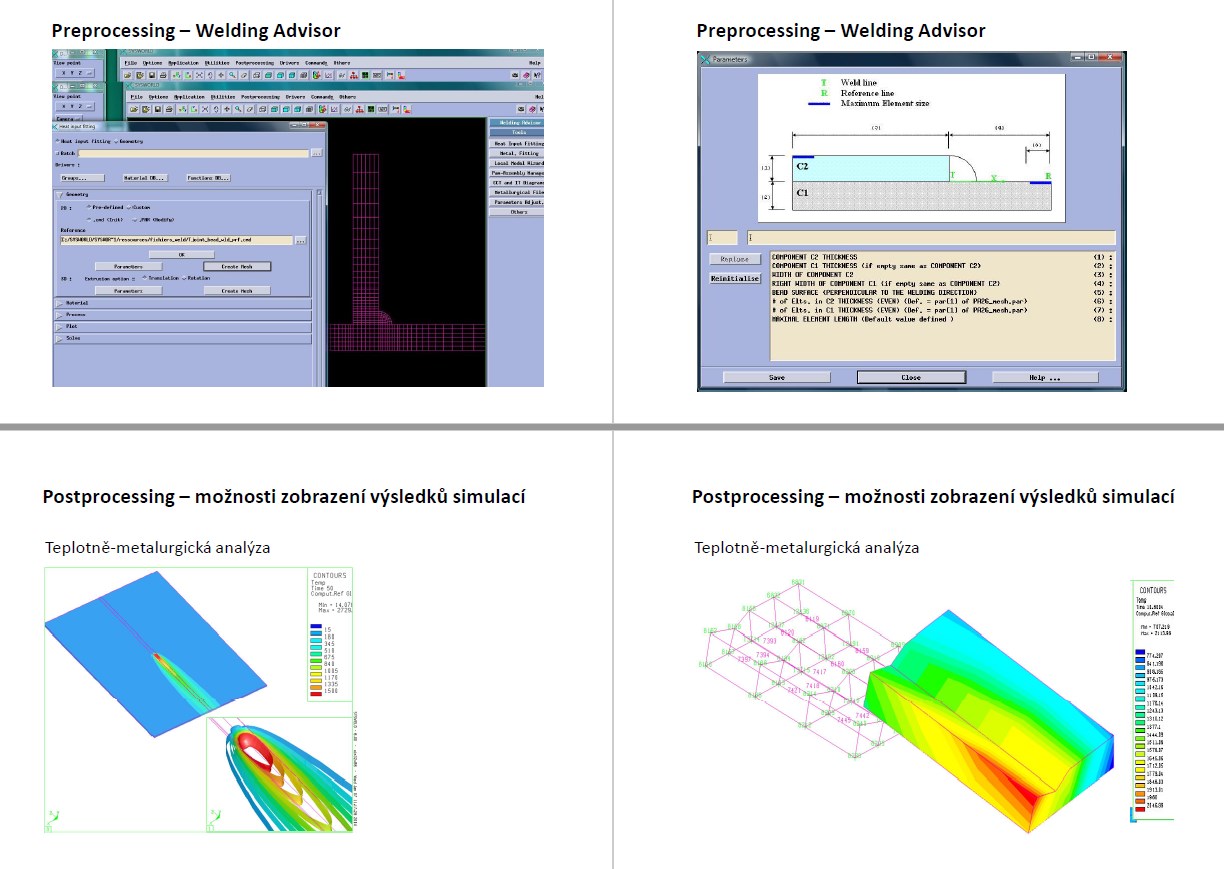
Task: Select the magnifier zoom icon in the rear SYSWORLD toolbar
Action: tap(232, 75)
